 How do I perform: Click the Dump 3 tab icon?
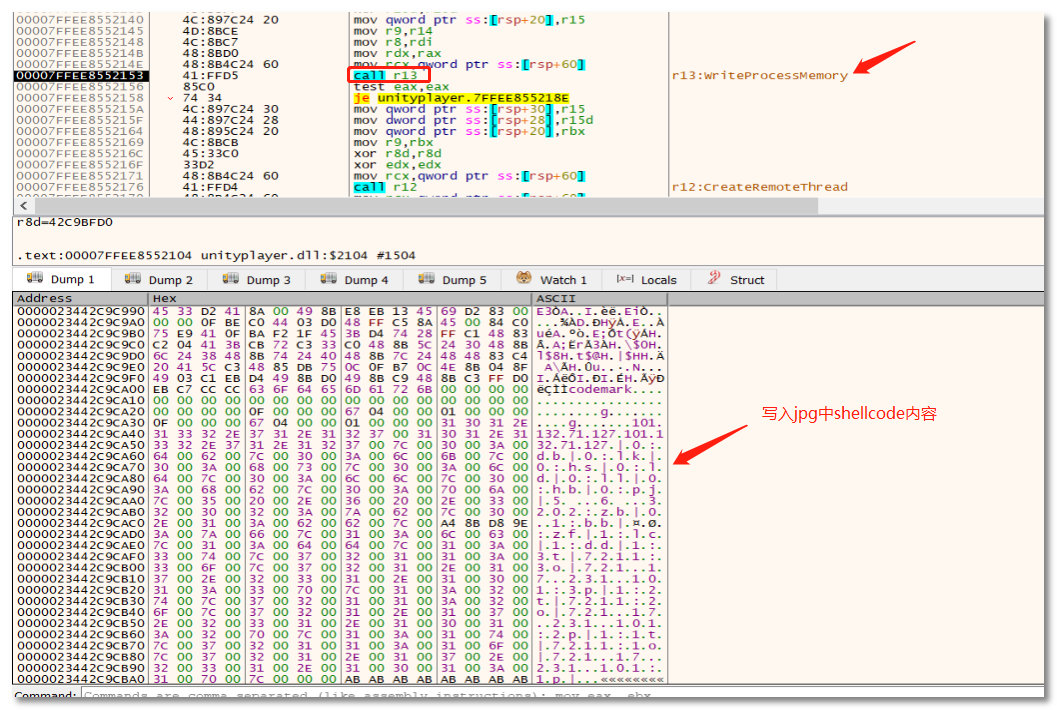pyautogui.click(x=231, y=280)
